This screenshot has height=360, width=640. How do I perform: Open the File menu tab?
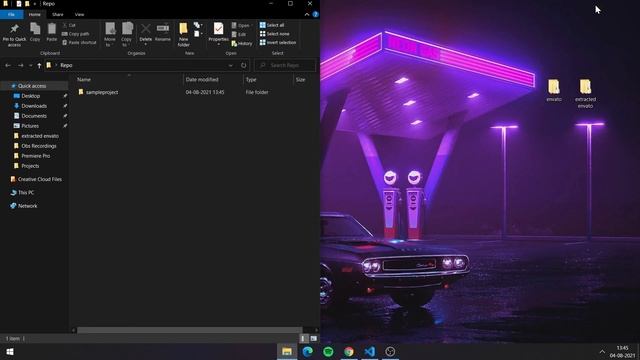tap(11, 14)
